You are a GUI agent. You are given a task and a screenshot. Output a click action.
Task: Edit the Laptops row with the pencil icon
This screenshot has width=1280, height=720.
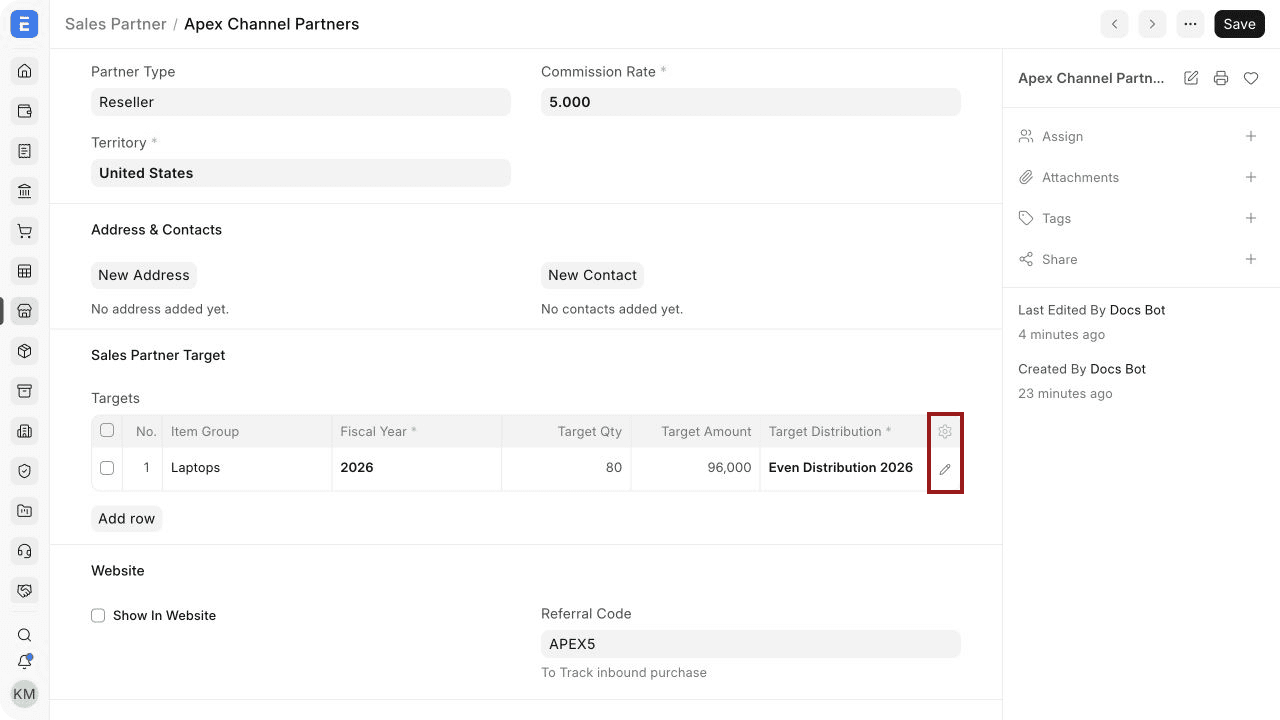coord(945,469)
